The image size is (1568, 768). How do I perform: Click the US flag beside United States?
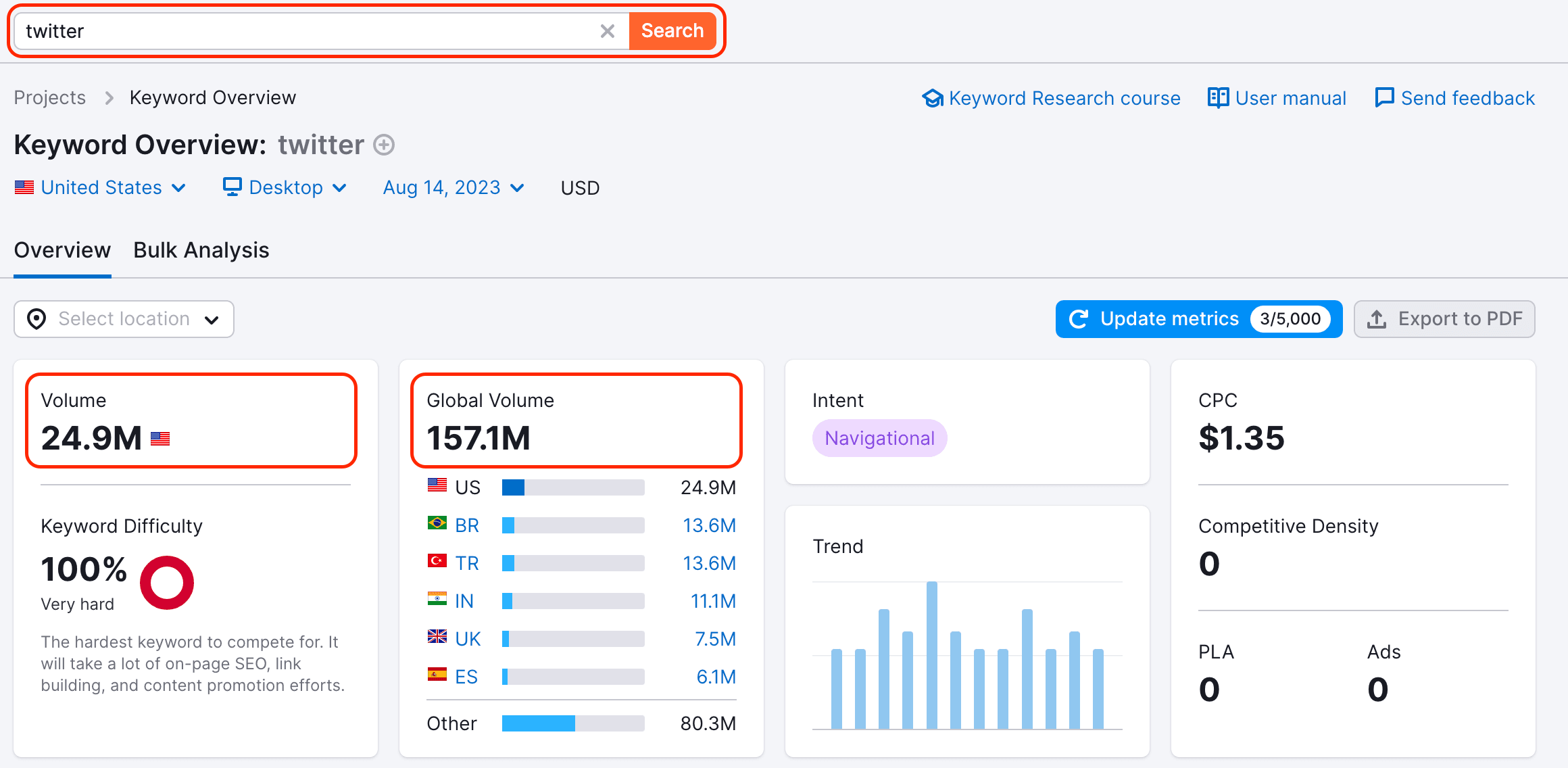click(24, 187)
